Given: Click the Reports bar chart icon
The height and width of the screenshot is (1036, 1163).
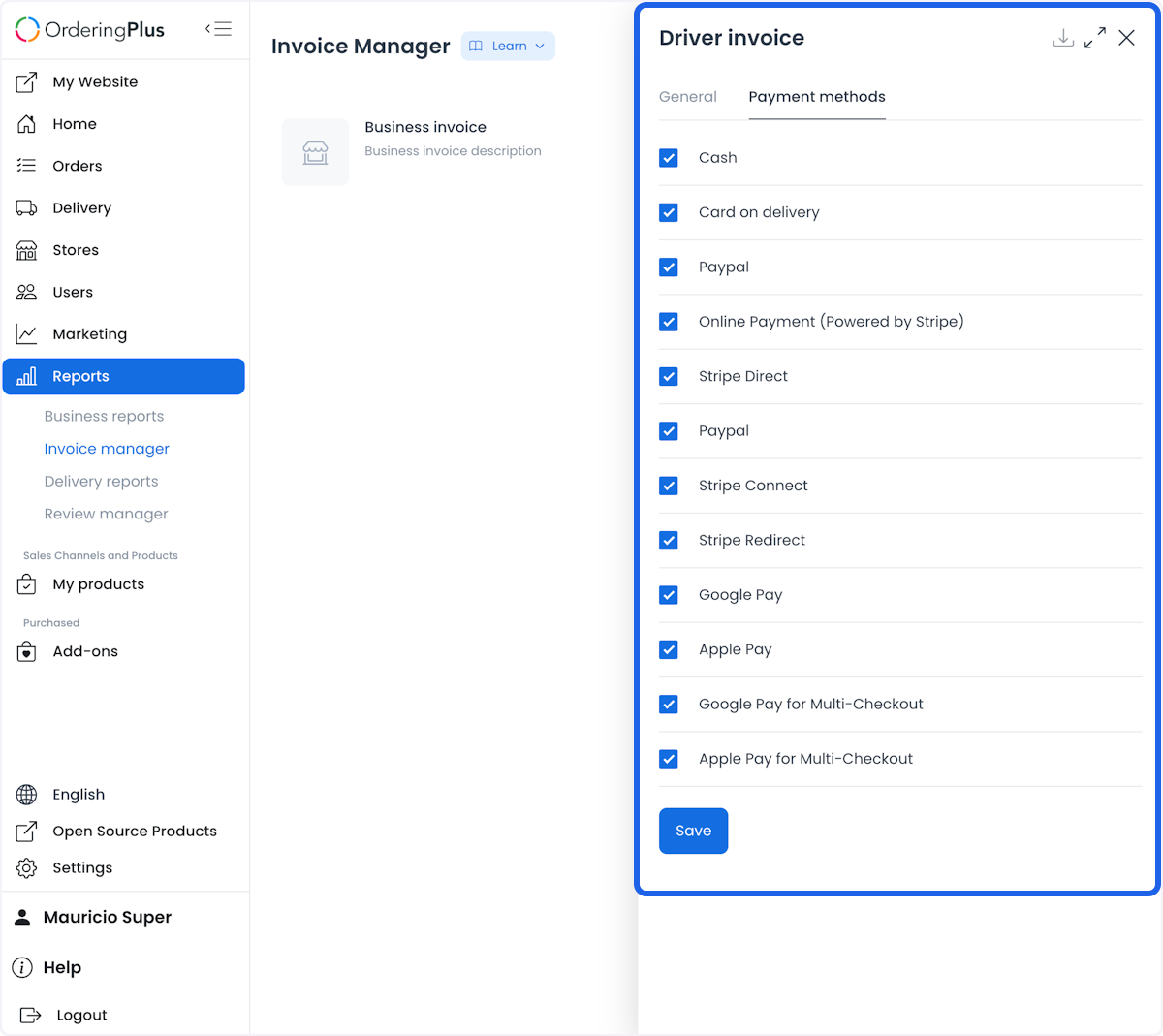Looking at the screenshot, I should [27, 376].
